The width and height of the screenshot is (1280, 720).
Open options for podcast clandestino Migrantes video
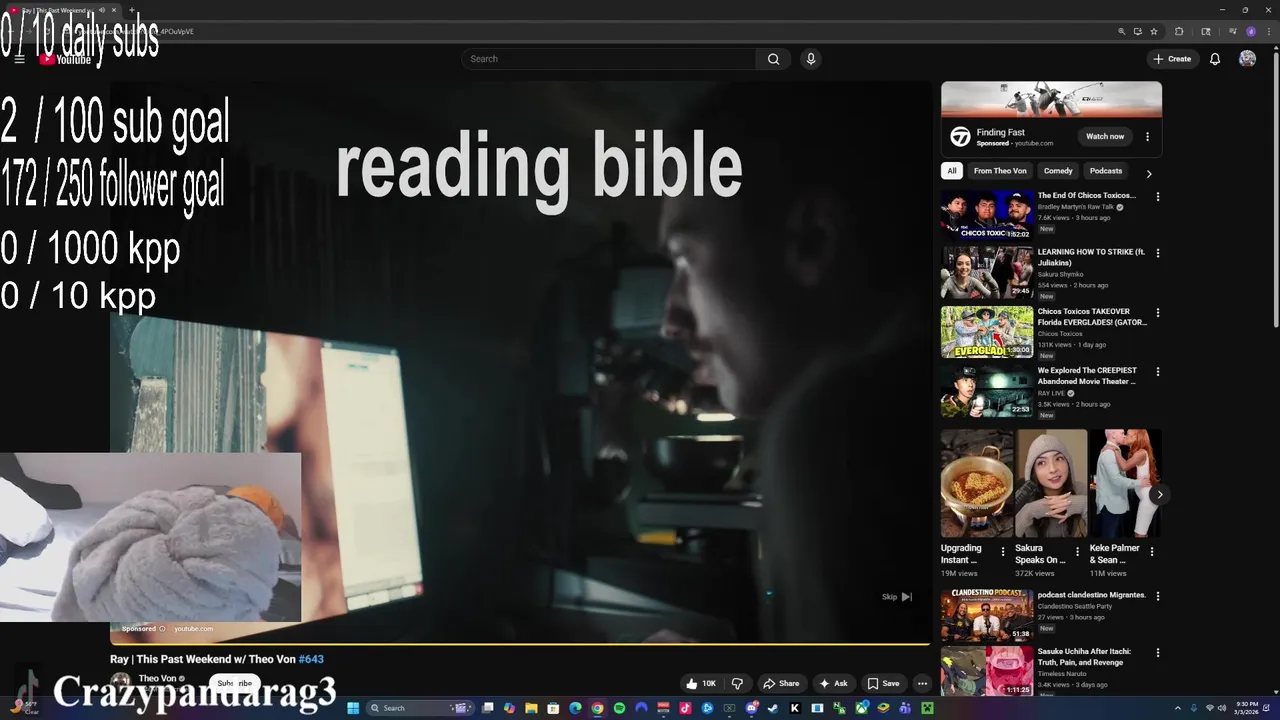tap(1158, 596)
